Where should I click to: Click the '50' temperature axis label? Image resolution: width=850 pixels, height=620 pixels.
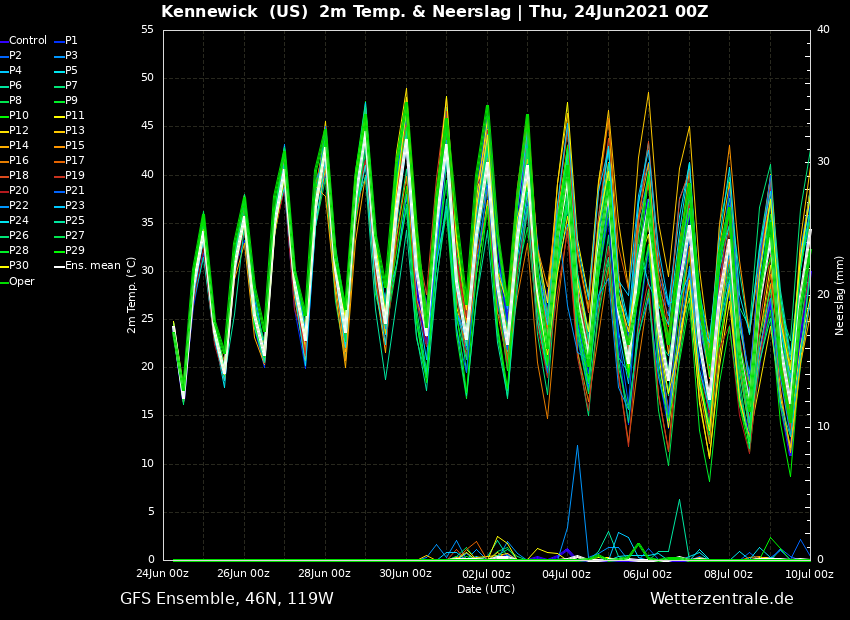(x=147, y=78)
